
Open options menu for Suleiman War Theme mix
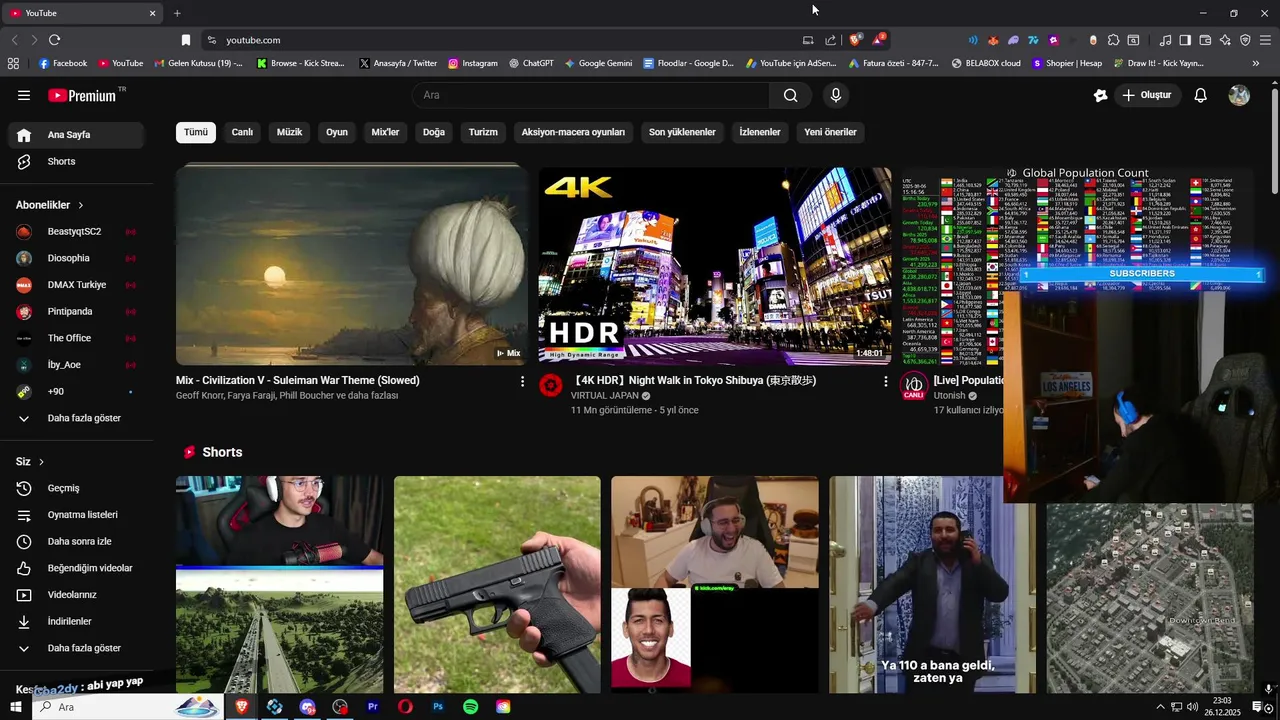pos(522,381)
